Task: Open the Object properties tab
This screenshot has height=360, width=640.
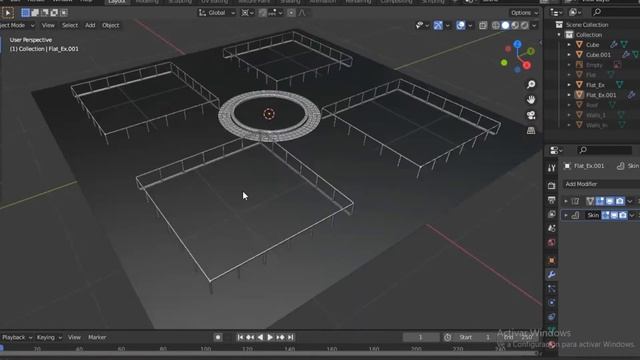Action: [551, 260]
